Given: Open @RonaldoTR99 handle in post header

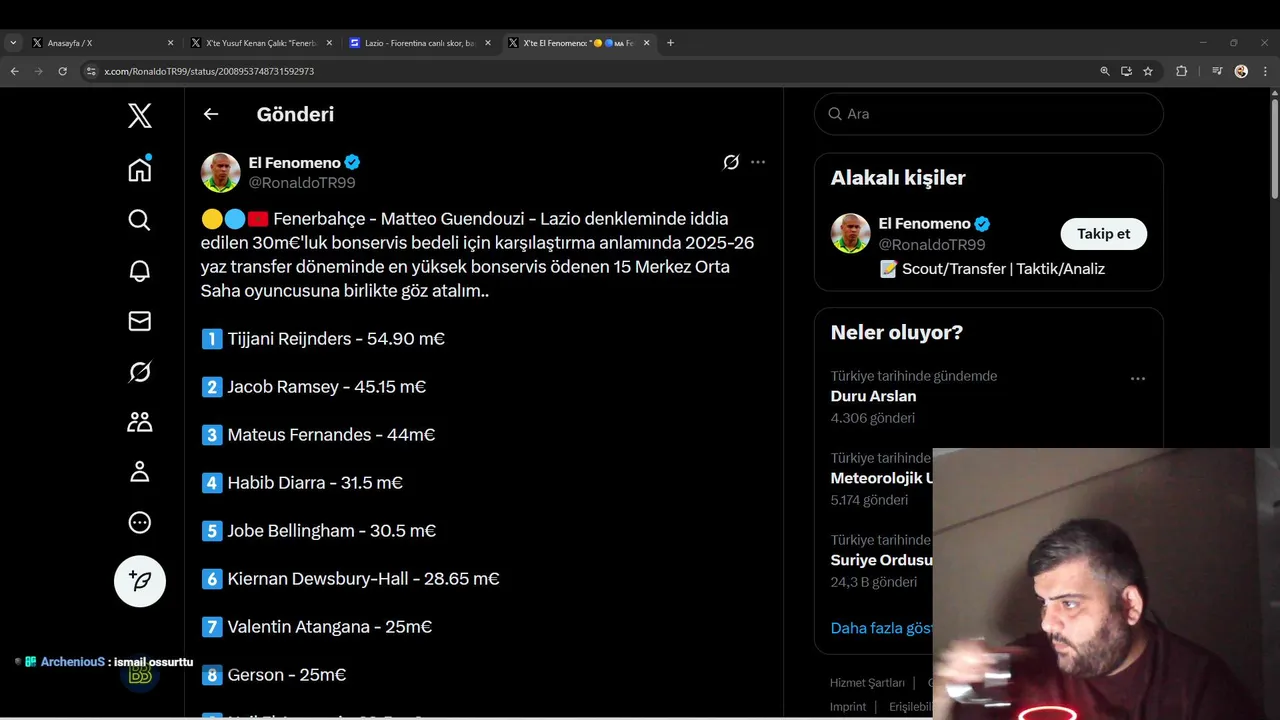Looking at the screenshot, I should (302, 183).
